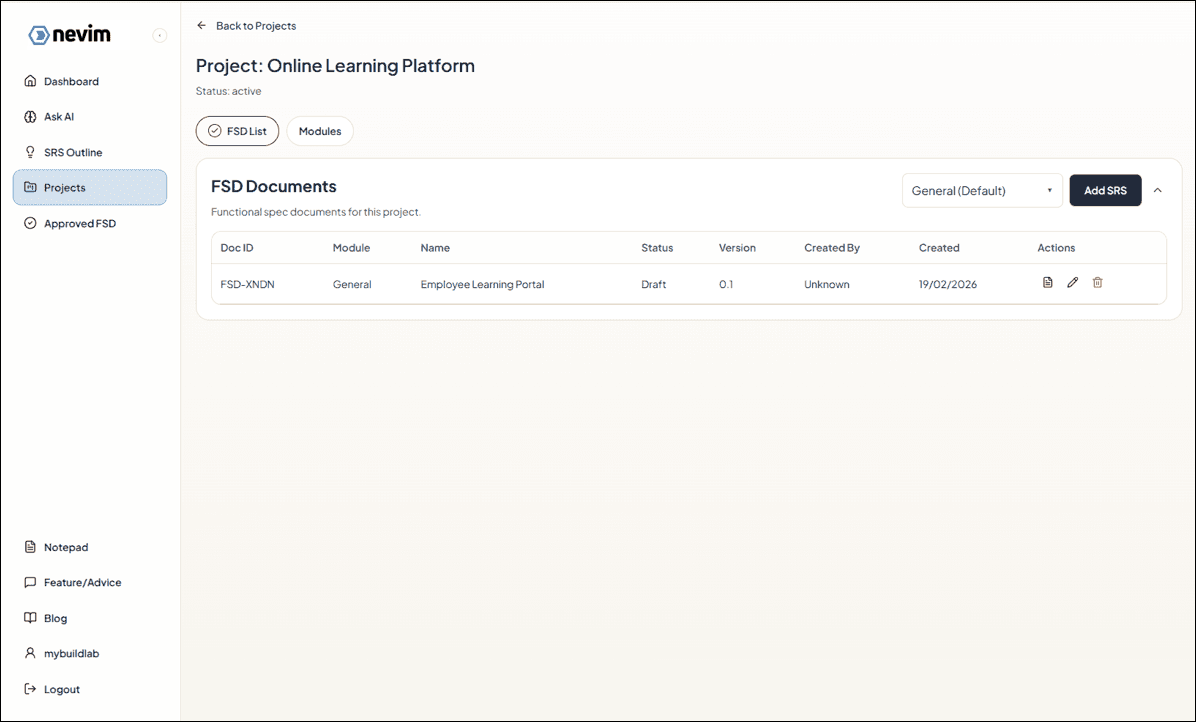Click the nevim logo in the sidebar

click(70, 35)
